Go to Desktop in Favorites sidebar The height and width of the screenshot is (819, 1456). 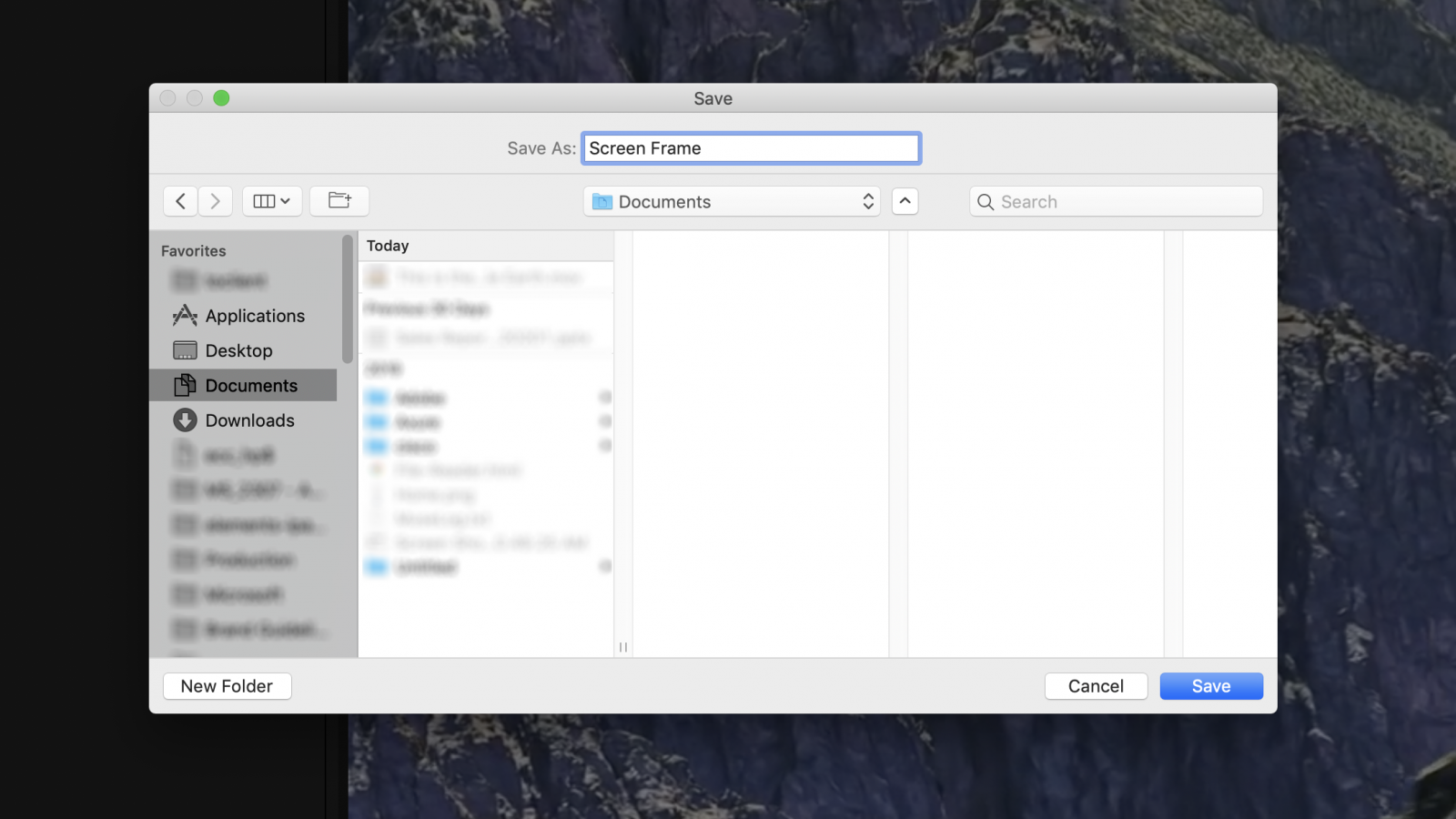[x=238, y=350]
